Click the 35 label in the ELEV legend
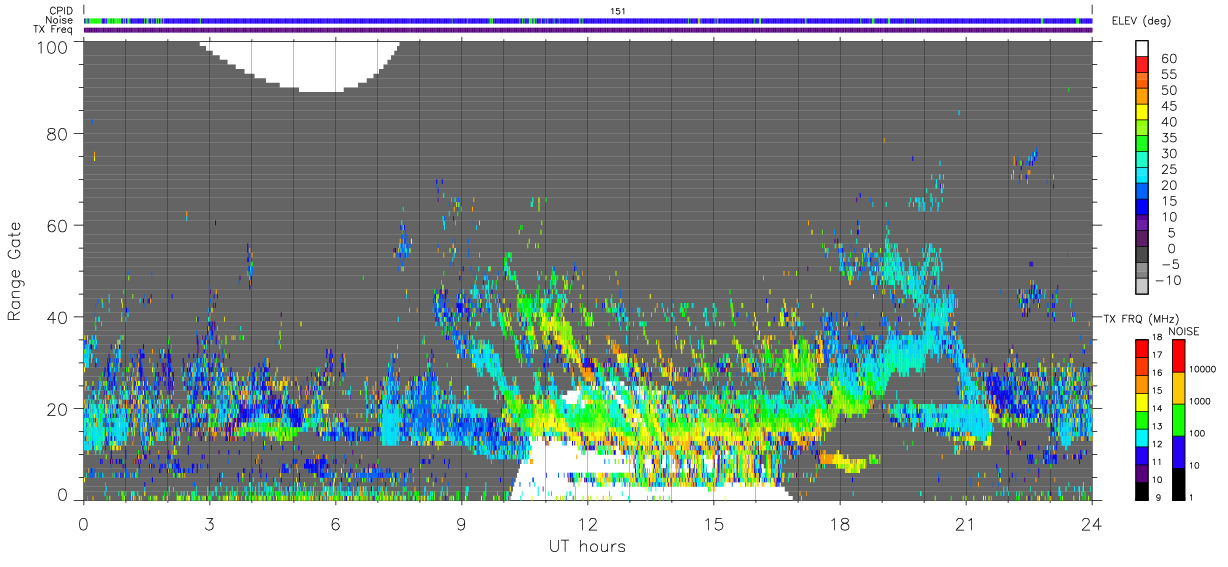The image size is (1228, 567). tap(1168, 138)
